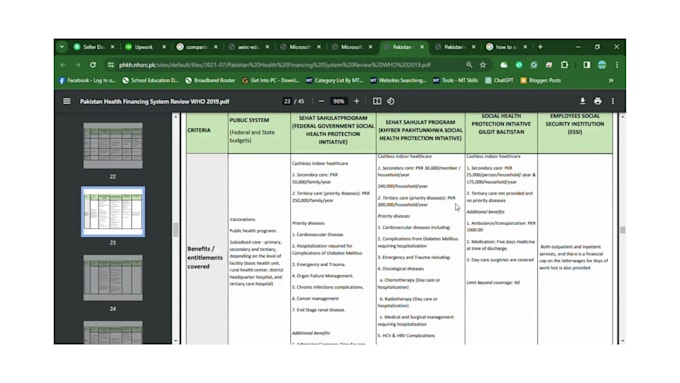
Task: Click the CRITERIA header cell
Action: (x=207, y=133)
